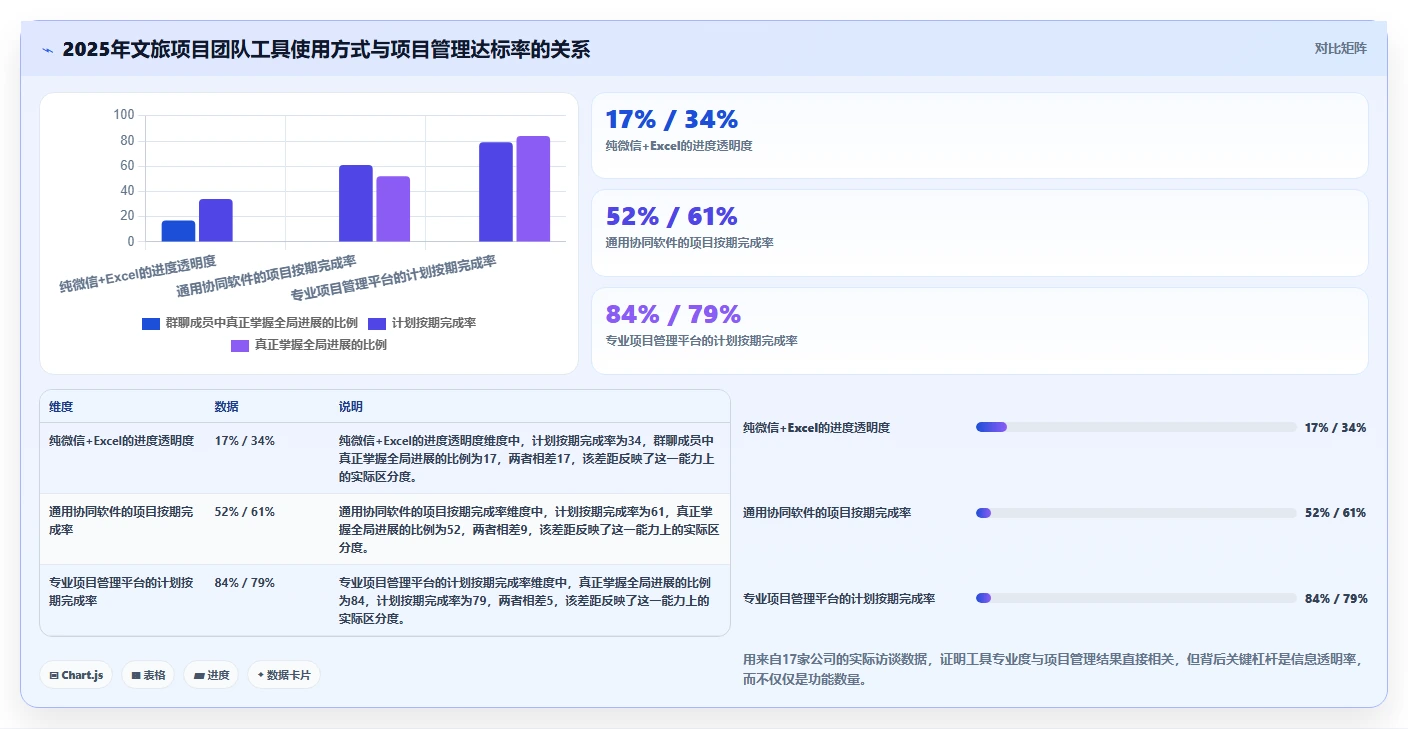Click the 84% / 79% value beside the third progress bar
The width and height of the screenshot is (1408, 729).
(x=1336, y=599)
